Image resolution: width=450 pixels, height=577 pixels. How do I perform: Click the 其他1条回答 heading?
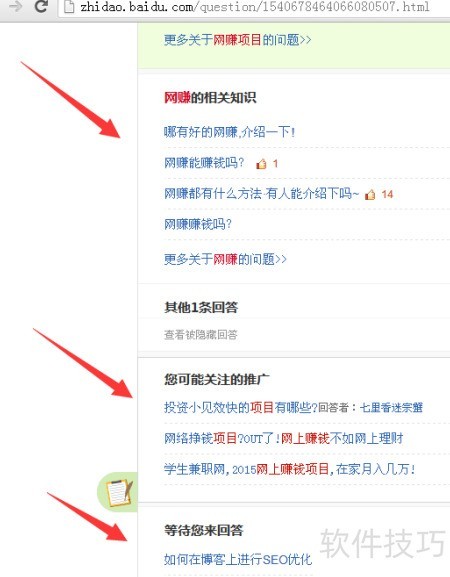tap(201, 307)
